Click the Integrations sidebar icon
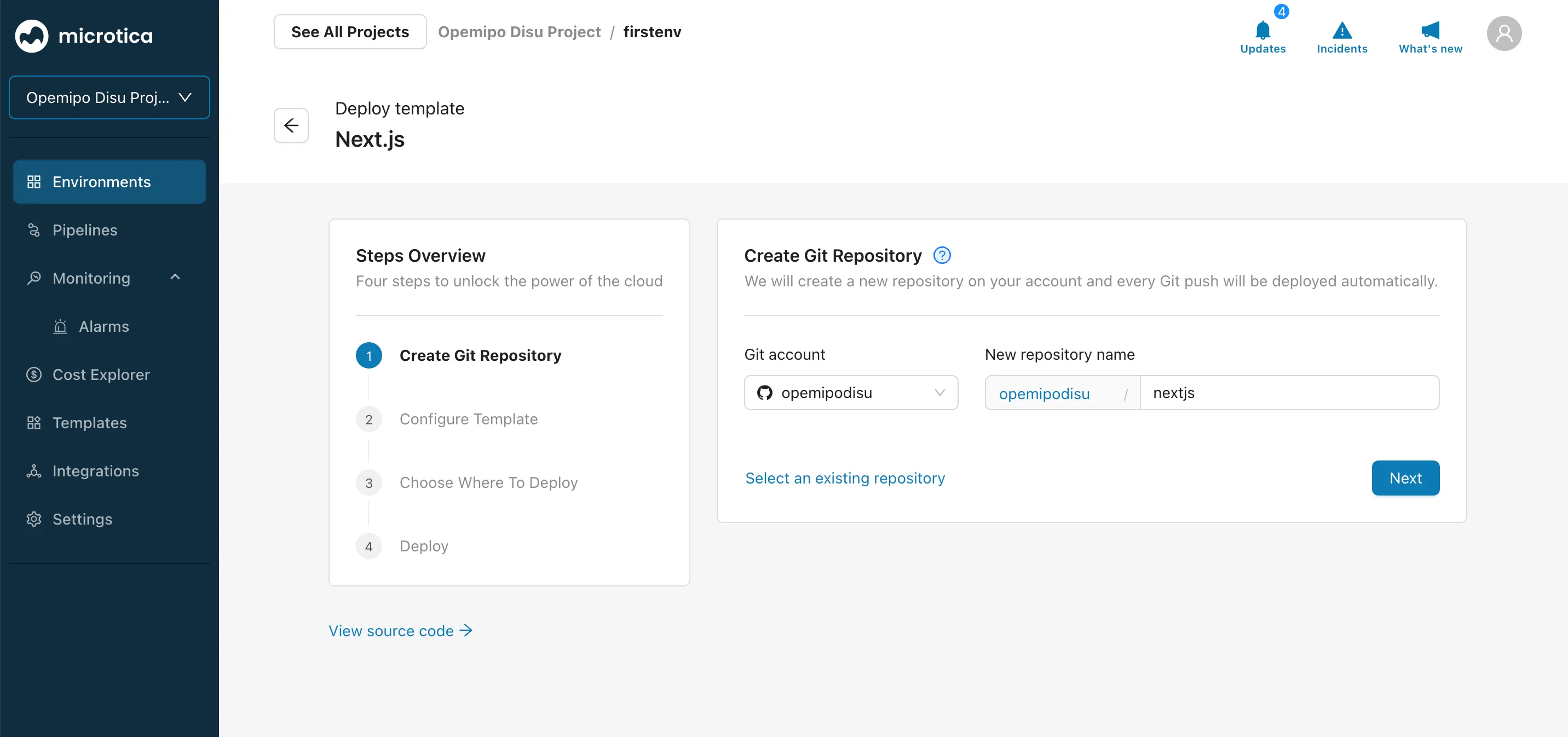Image resolution: width=1568 pixels, height=737 pixels. pos(34,470)
